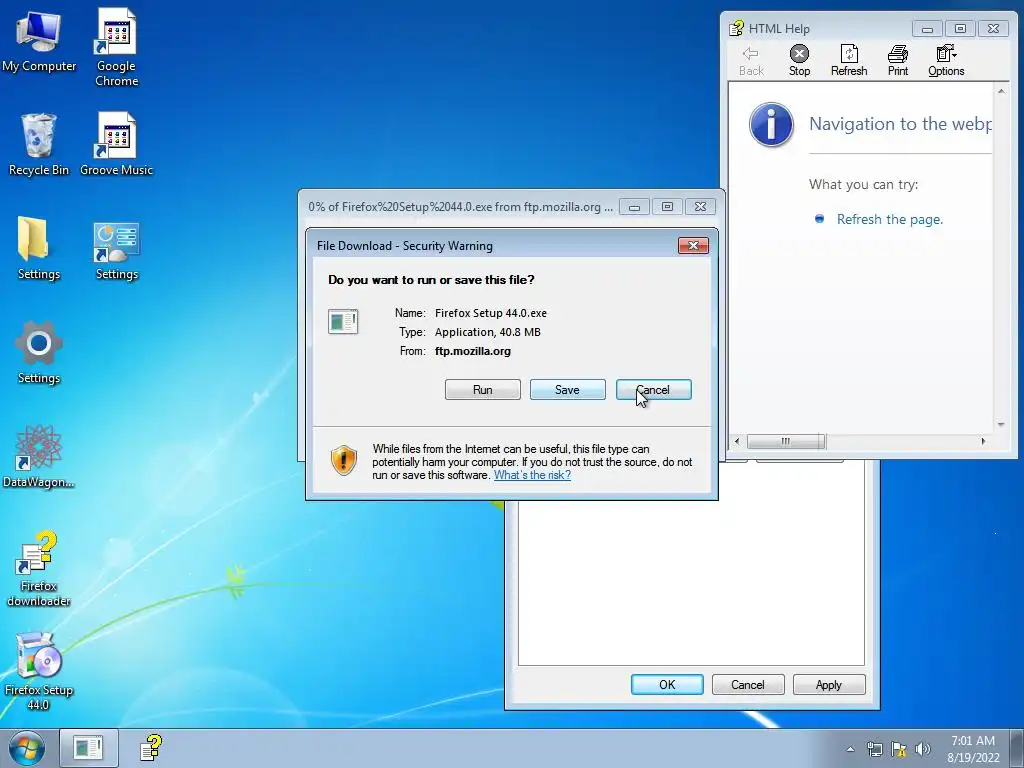Minimize the HTML Help window
The height and width of the screenshot is (768, 1024).
pos(927,29)
